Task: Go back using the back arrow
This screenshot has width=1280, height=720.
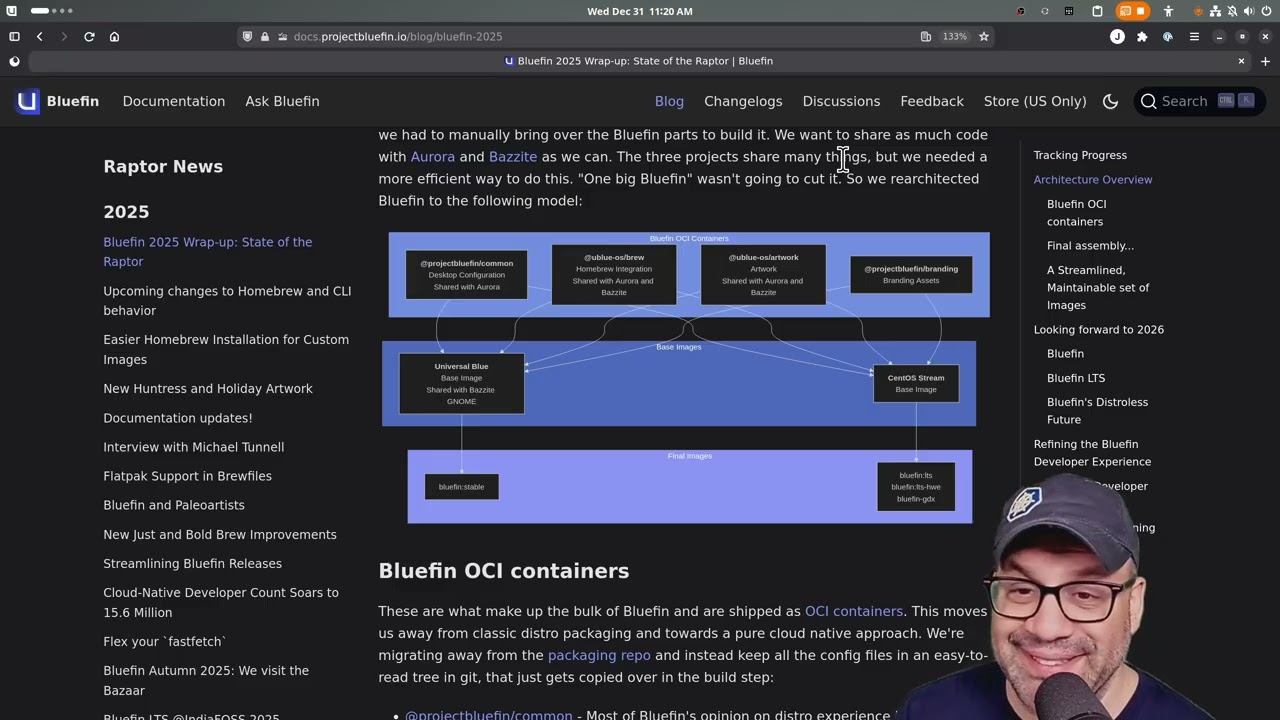Action: (39, 37)
